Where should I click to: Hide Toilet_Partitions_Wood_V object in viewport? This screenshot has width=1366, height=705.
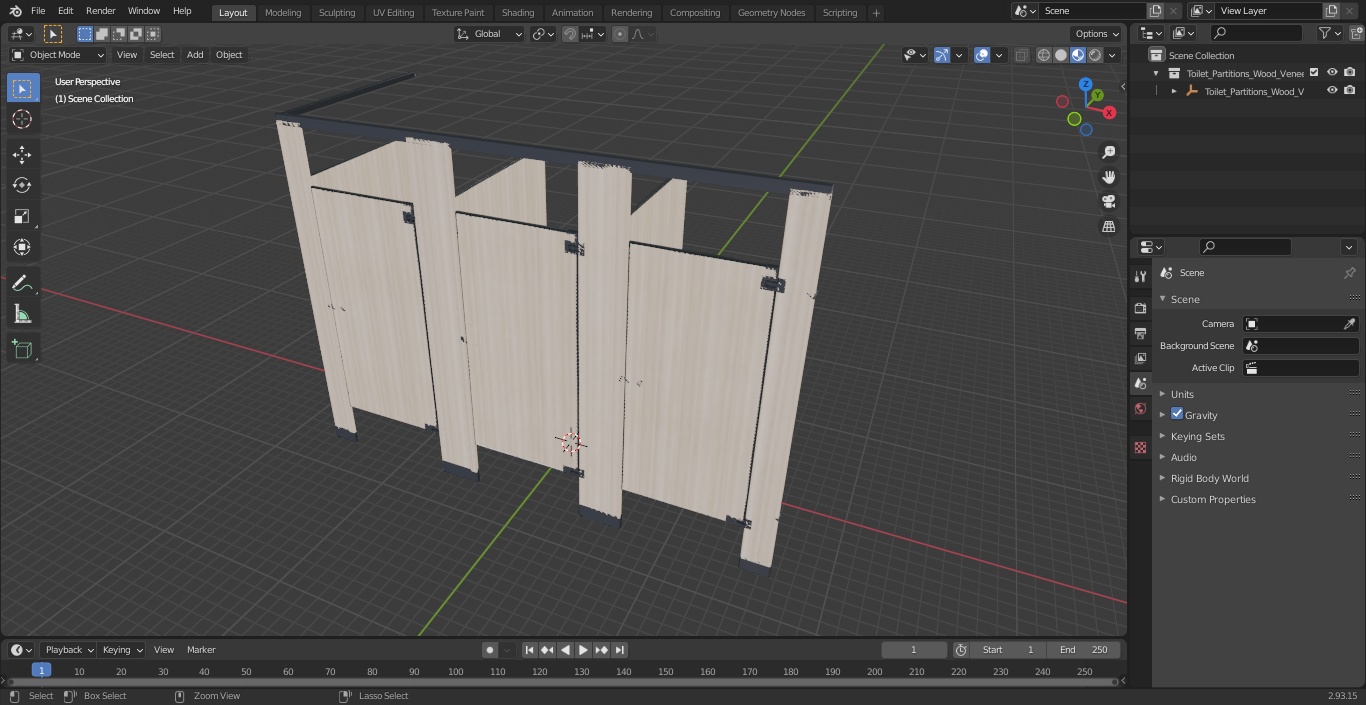pos(1332,91)
